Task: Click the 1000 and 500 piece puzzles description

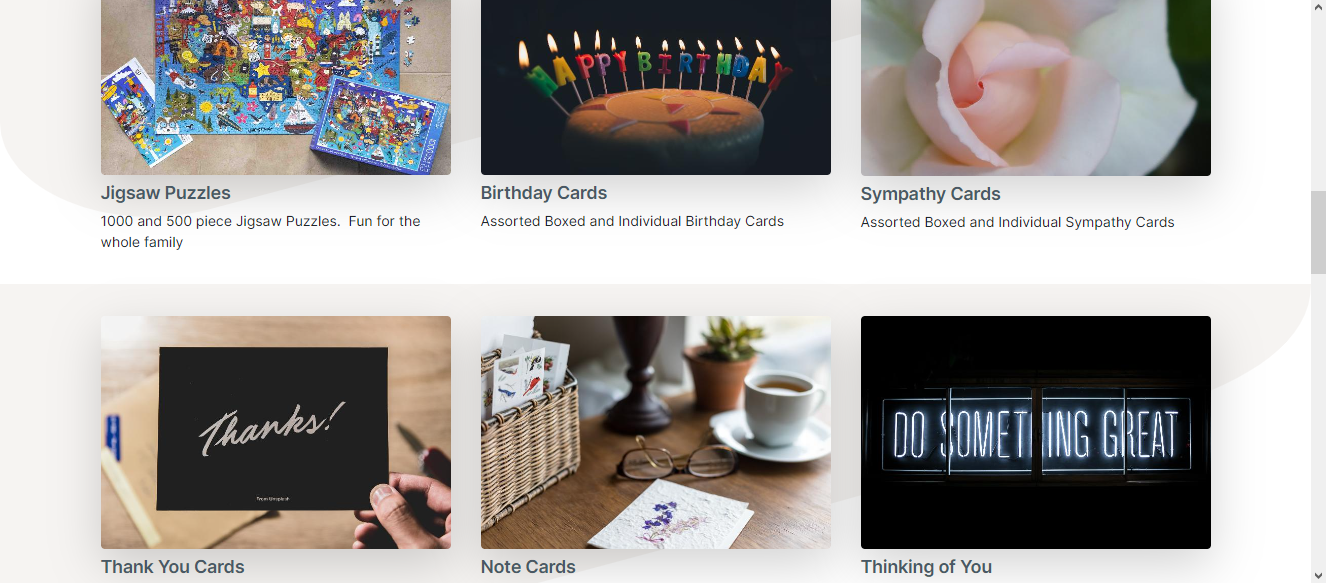Action: pyautogui.click(x=261, y=232)
